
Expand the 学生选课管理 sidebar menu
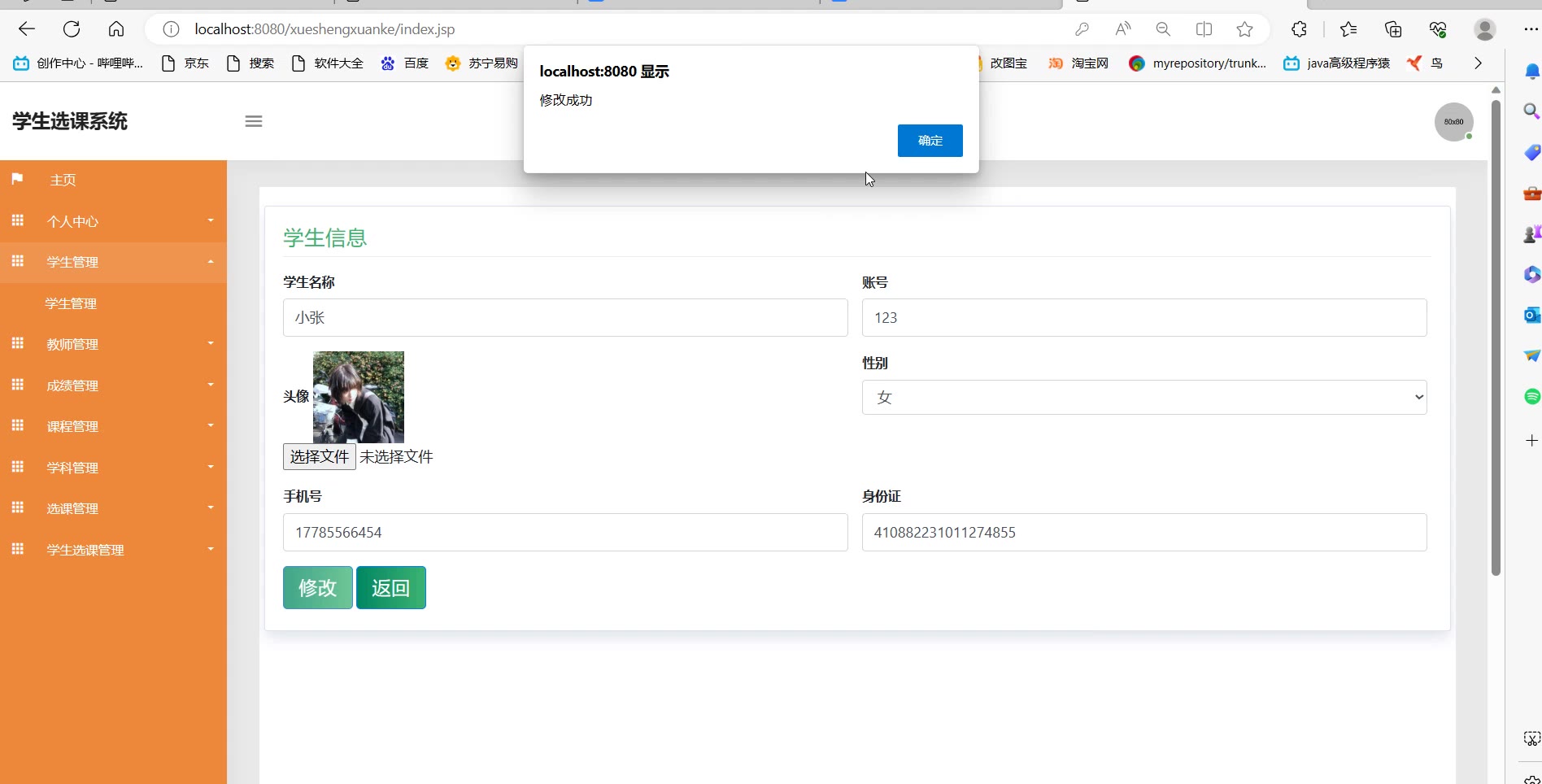pos(114,550)
